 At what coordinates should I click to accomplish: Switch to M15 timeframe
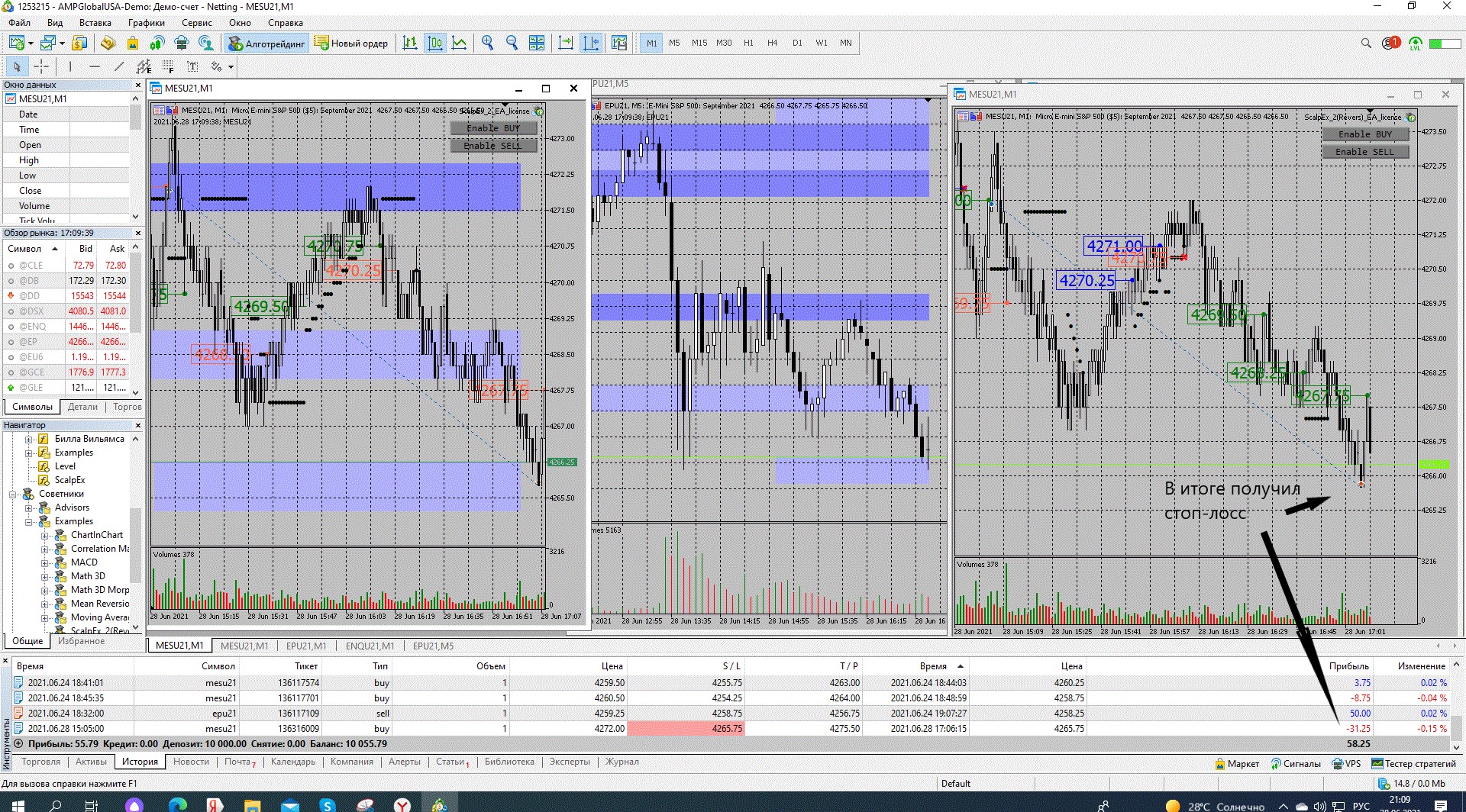click(x=699, y=43)
